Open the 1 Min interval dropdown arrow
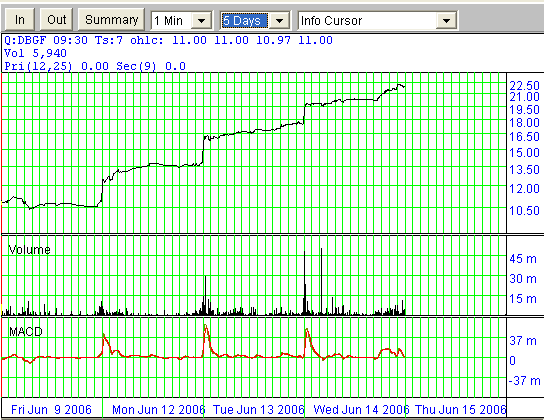The height and width of the screenshot is (420, 544). pyautogui.click(x=201, y=21)
